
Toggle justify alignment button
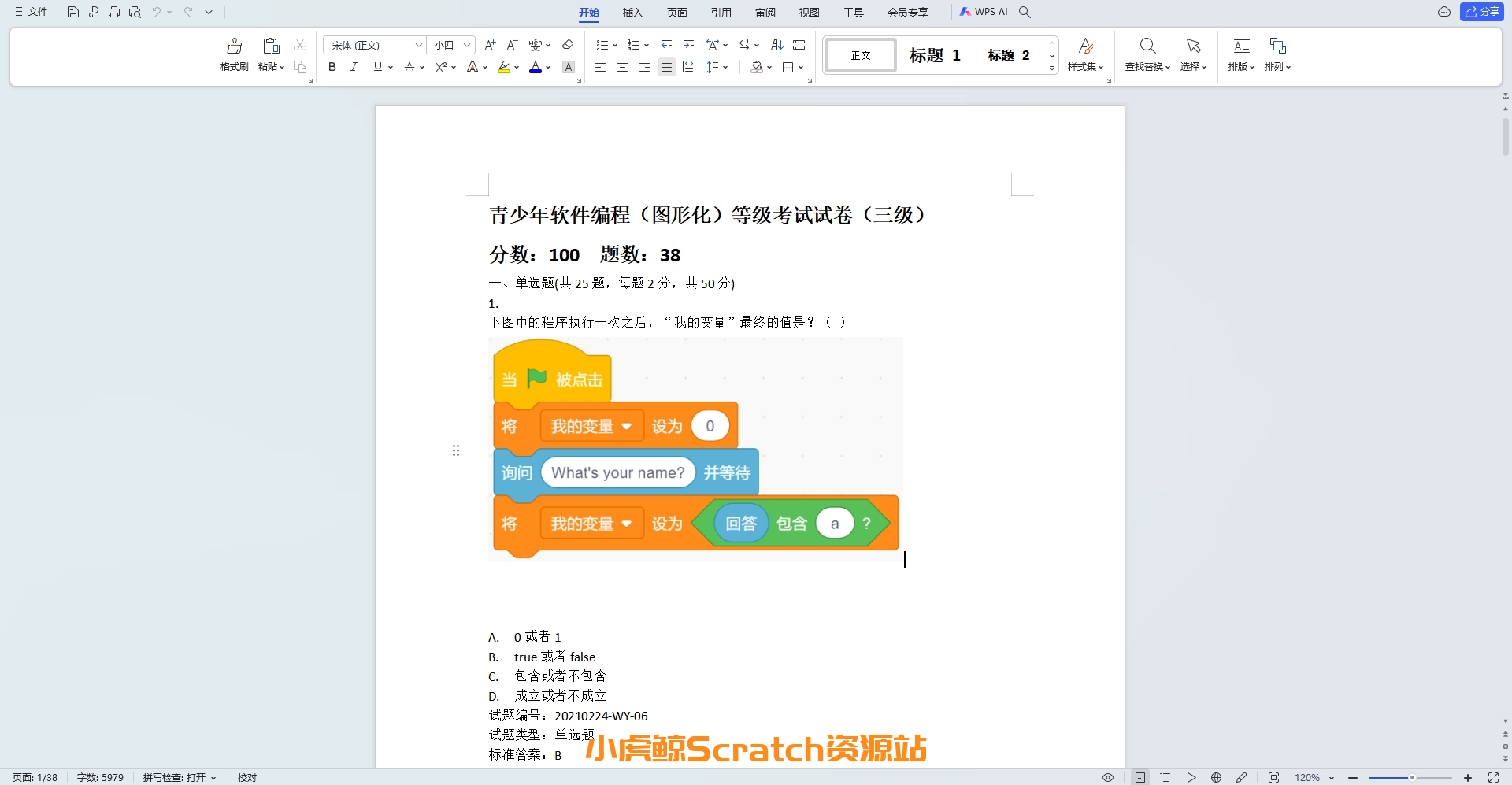666,67
